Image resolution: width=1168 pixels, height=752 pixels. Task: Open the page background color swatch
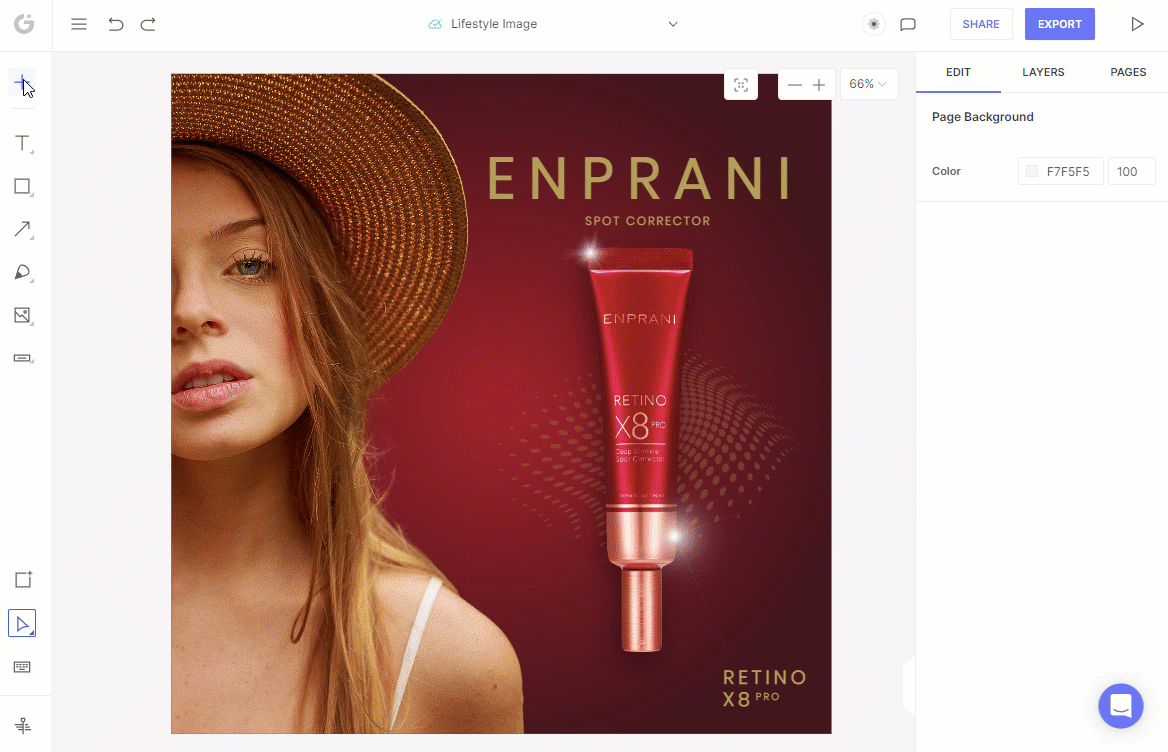point(1032,171)
